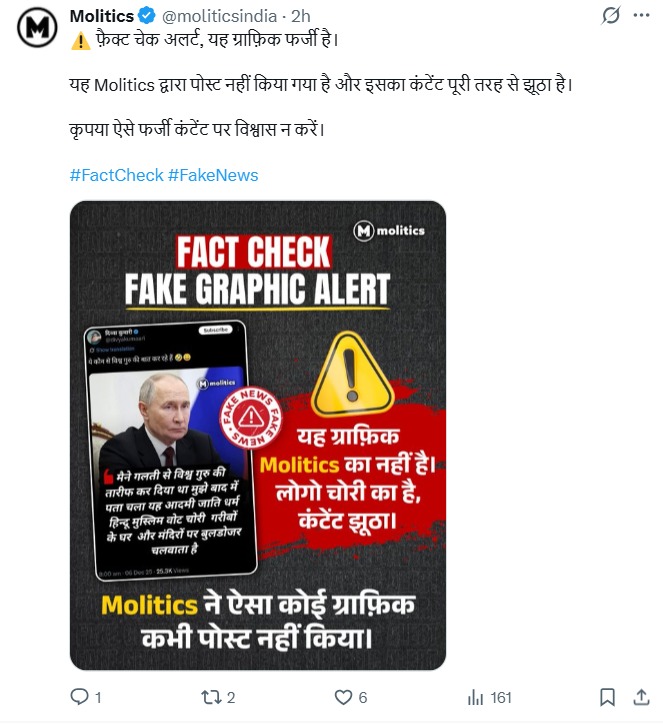Click the Molitics display name

102,16
